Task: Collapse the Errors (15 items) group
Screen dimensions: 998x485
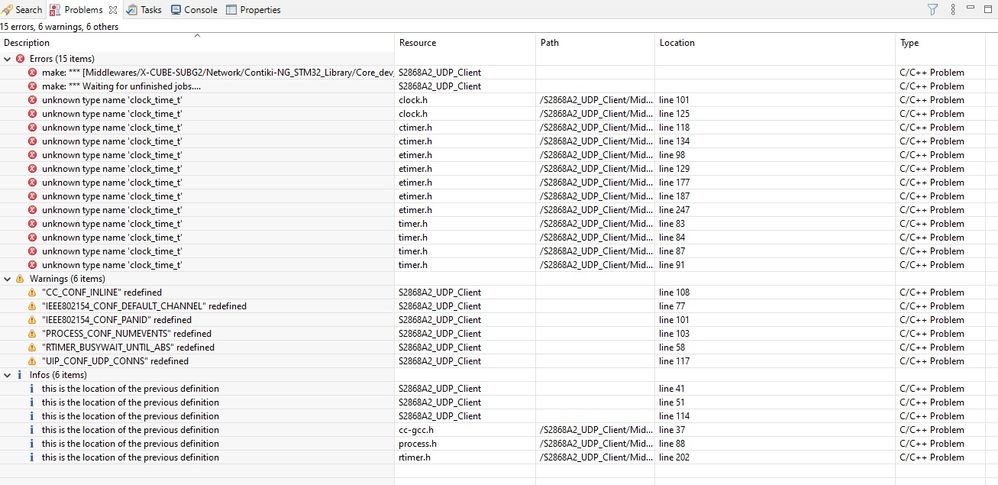Action: point(7,59)
